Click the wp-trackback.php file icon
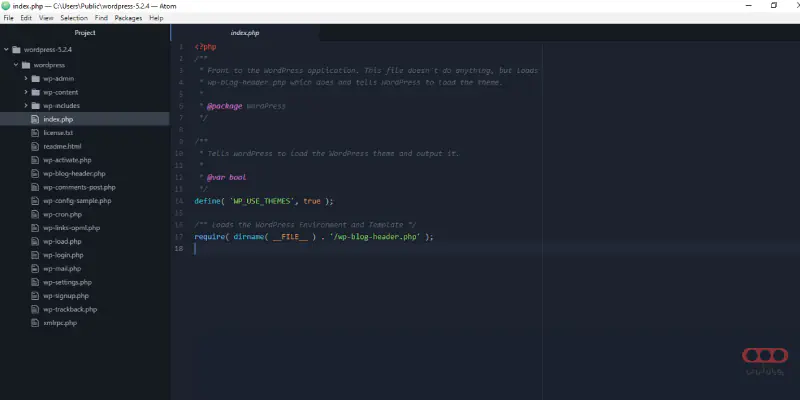The width and height of the screenshot is (800, 400). tap(35, 309)
